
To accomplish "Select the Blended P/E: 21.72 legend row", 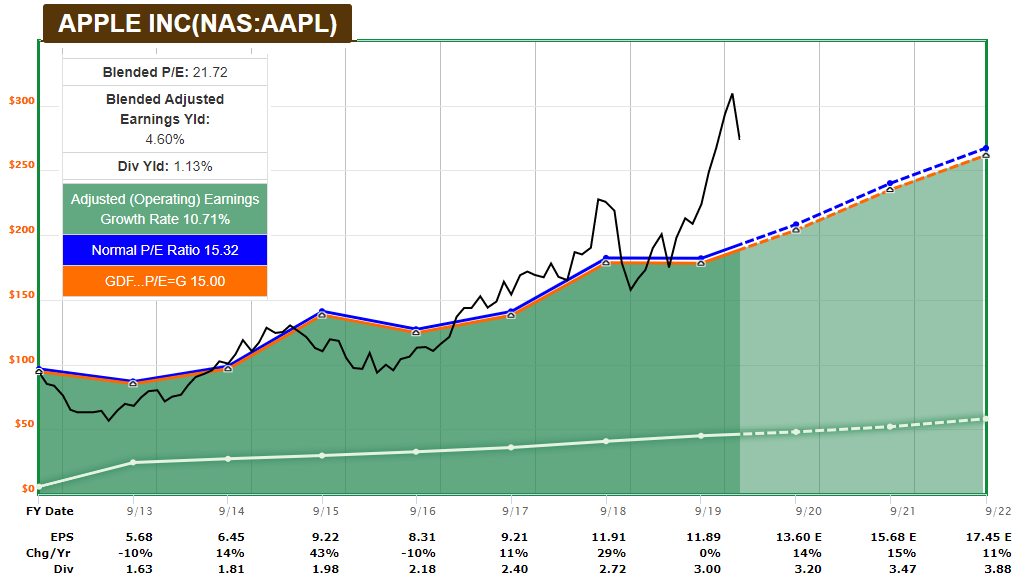I will [x=165, y=72].
